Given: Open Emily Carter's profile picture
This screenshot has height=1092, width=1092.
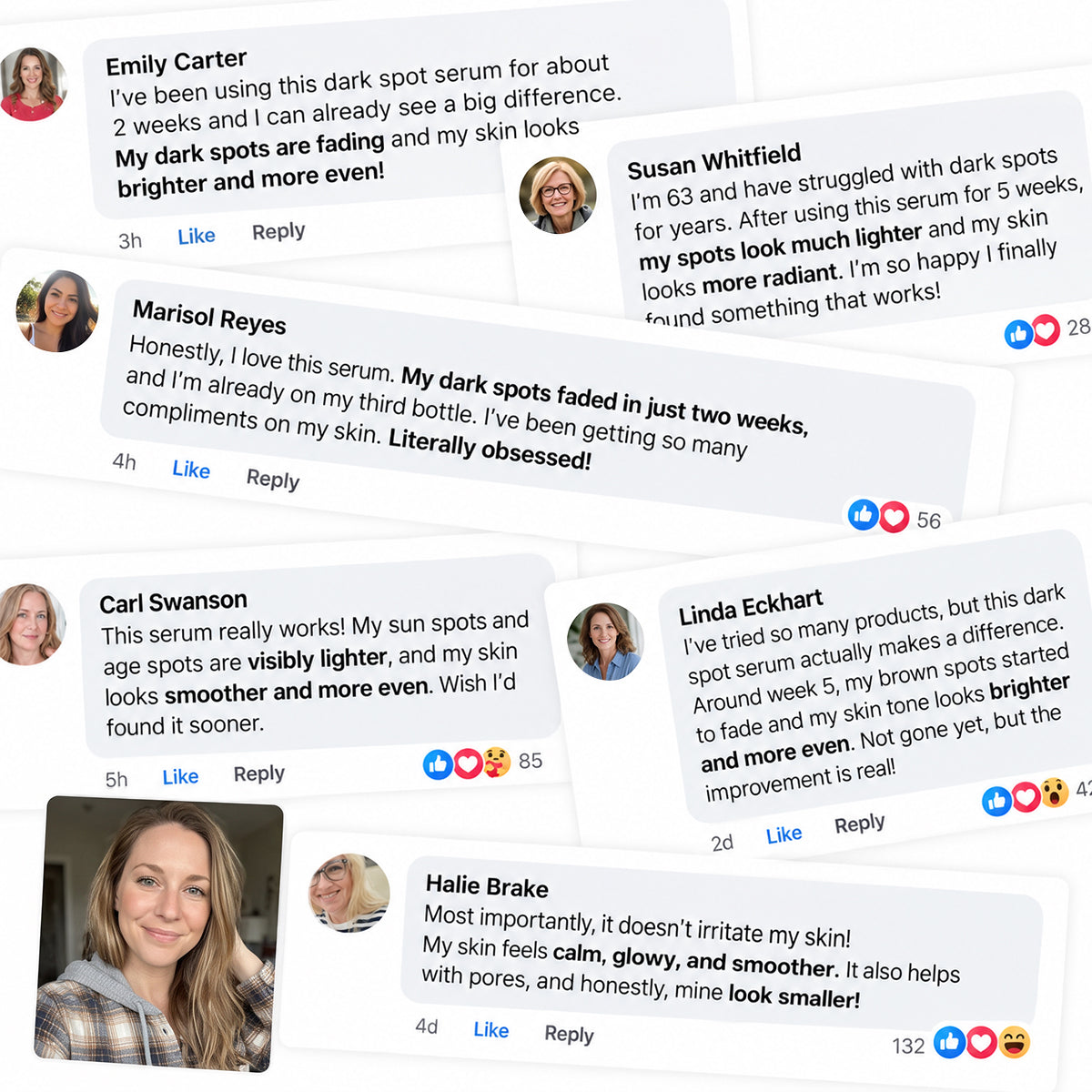Looking at the screenshot, I should tap(33, 84).
